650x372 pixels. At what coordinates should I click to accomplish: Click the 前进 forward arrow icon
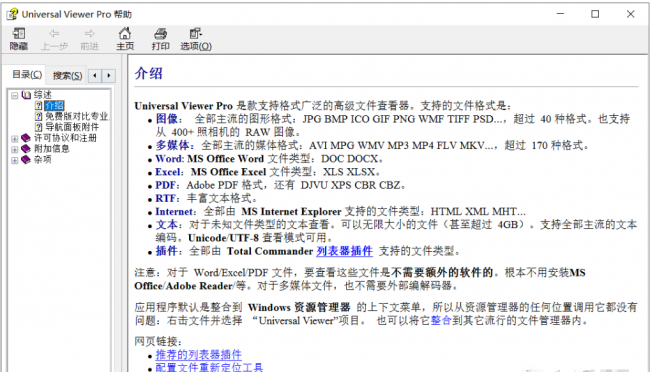click(90, 33)
